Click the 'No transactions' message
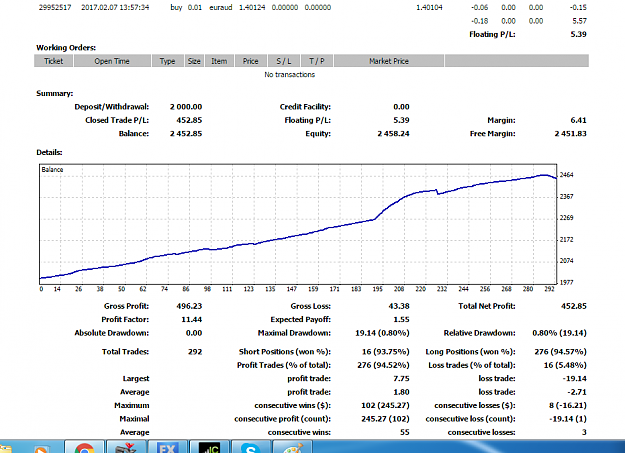625x453 pixels. [x=289, y=75]
